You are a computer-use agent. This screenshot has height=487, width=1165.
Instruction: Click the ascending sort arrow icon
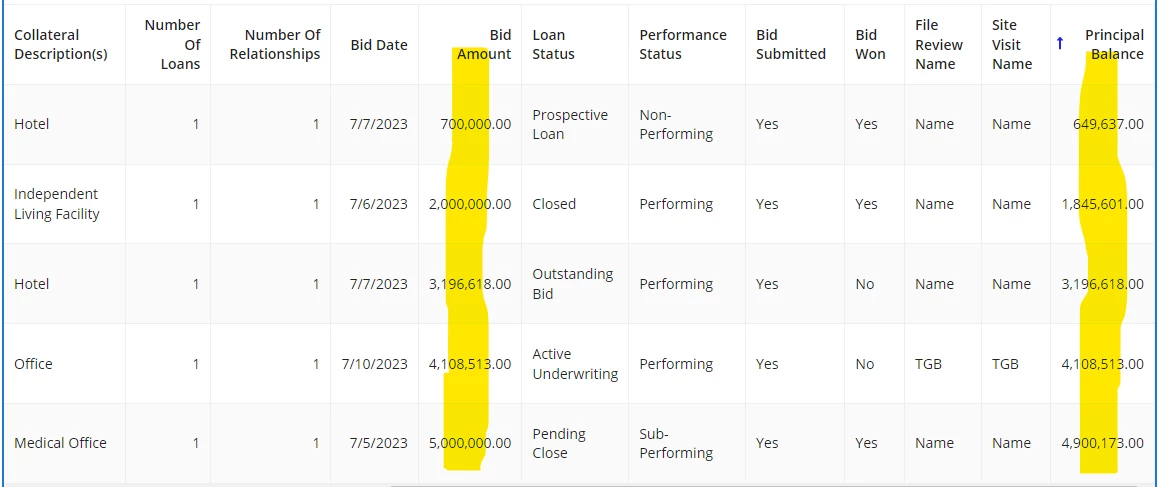coord(1060,44)
